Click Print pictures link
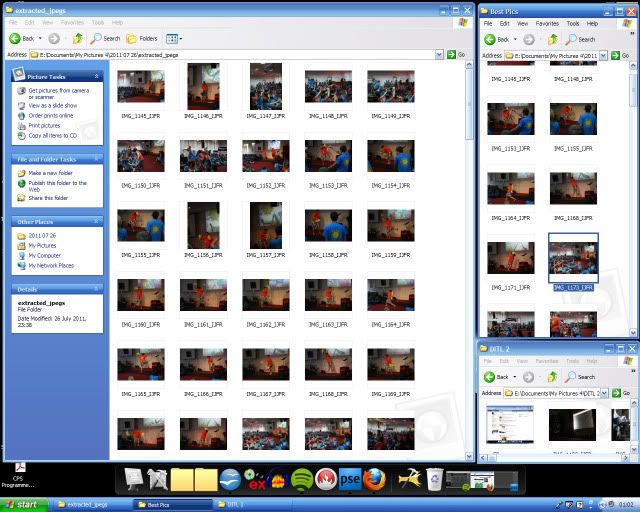 point(44,125)
